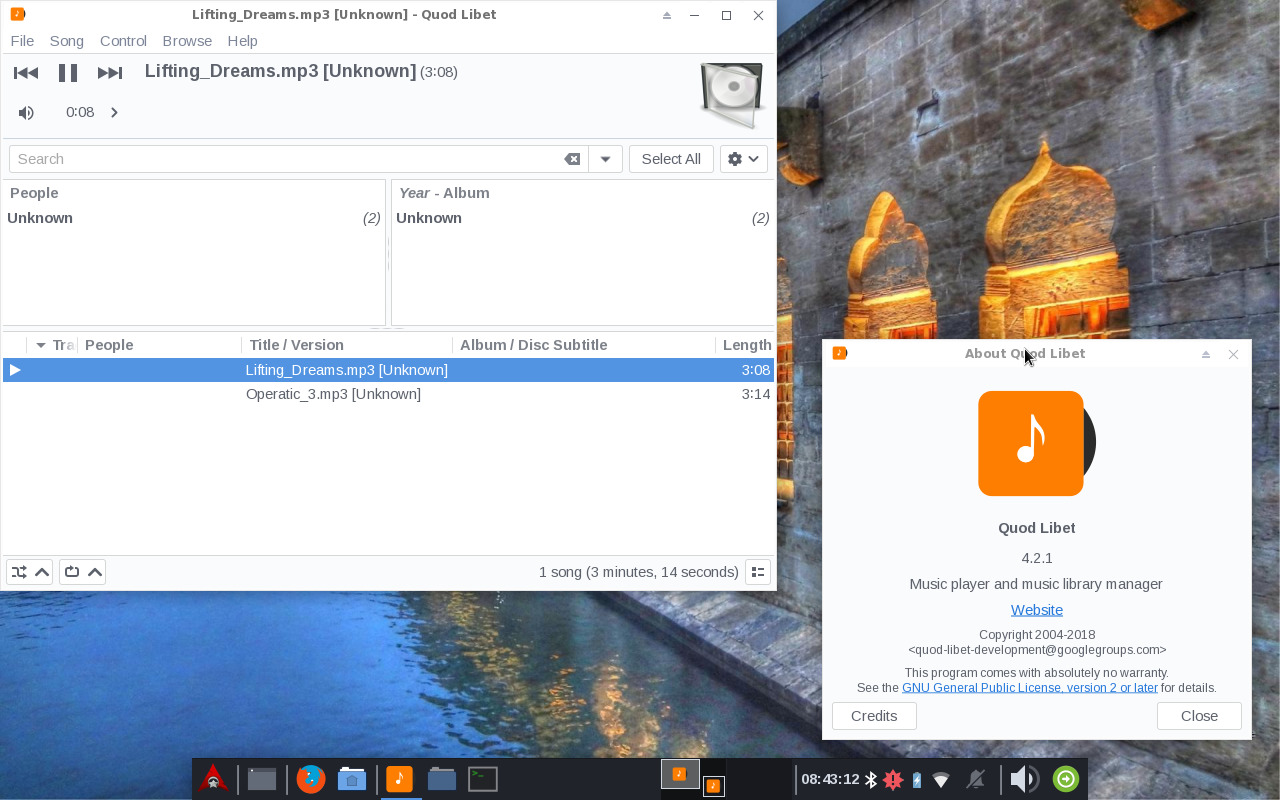Select Unknown in the People pane

193,218
